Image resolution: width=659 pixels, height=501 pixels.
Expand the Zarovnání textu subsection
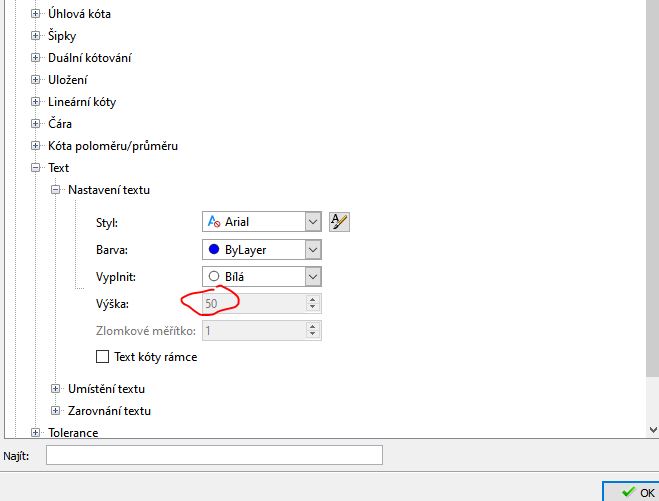(x=56, y=411)
